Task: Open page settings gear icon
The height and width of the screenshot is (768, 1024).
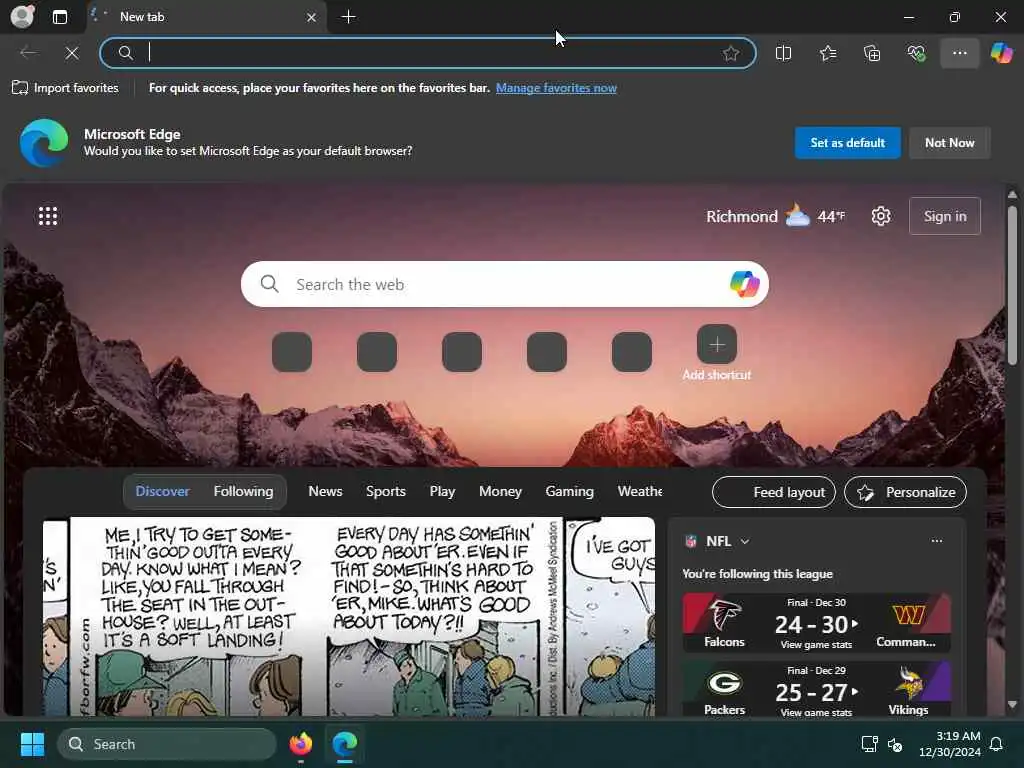Action: pos(881,216)
